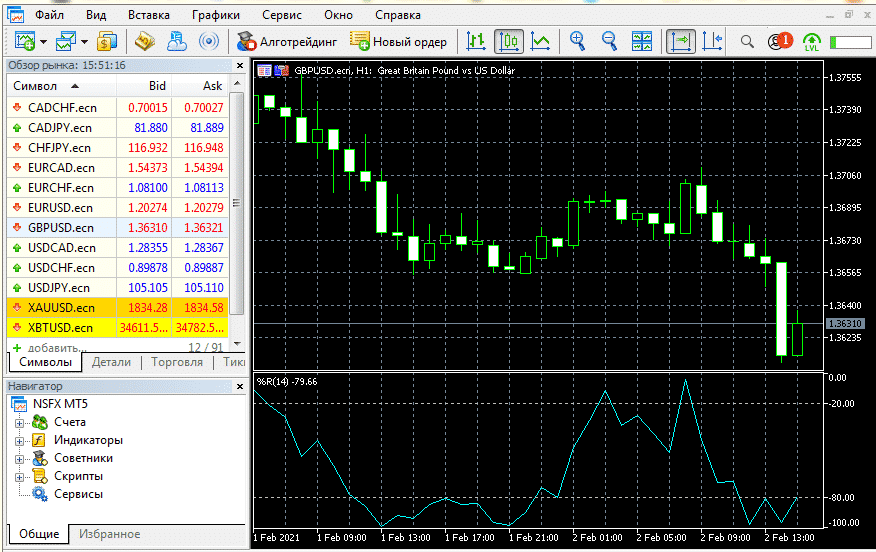Click the connection status bar indicator
Image resolution: width=876 pixels, height=552 pixels.
pos(850,42)
